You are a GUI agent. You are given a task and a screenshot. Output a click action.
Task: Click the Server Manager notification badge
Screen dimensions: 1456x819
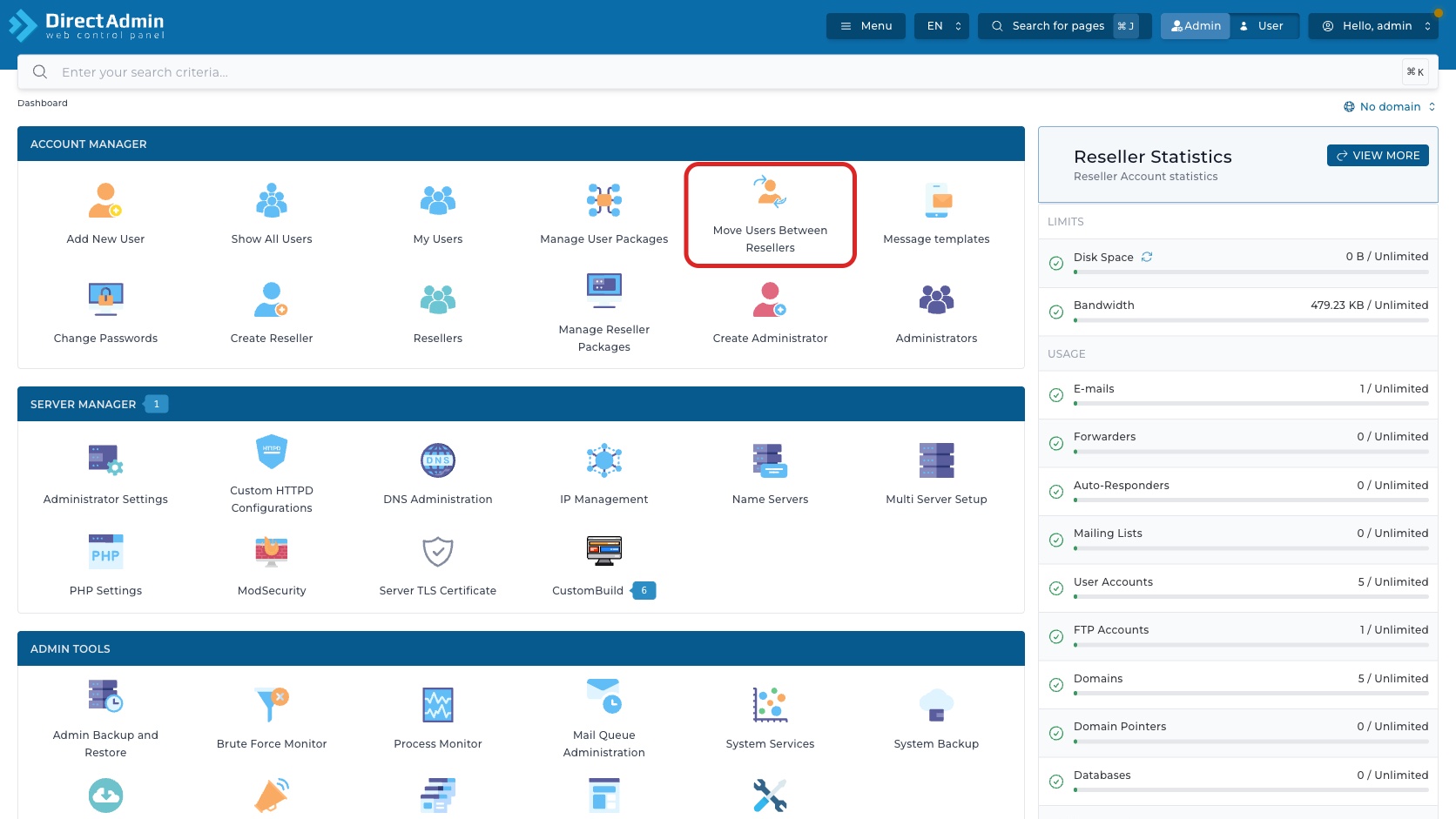click(157, 404)
